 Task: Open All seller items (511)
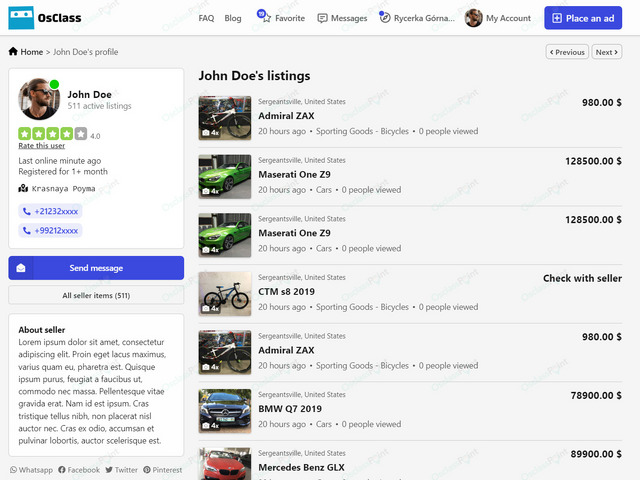tap(96, 295)
